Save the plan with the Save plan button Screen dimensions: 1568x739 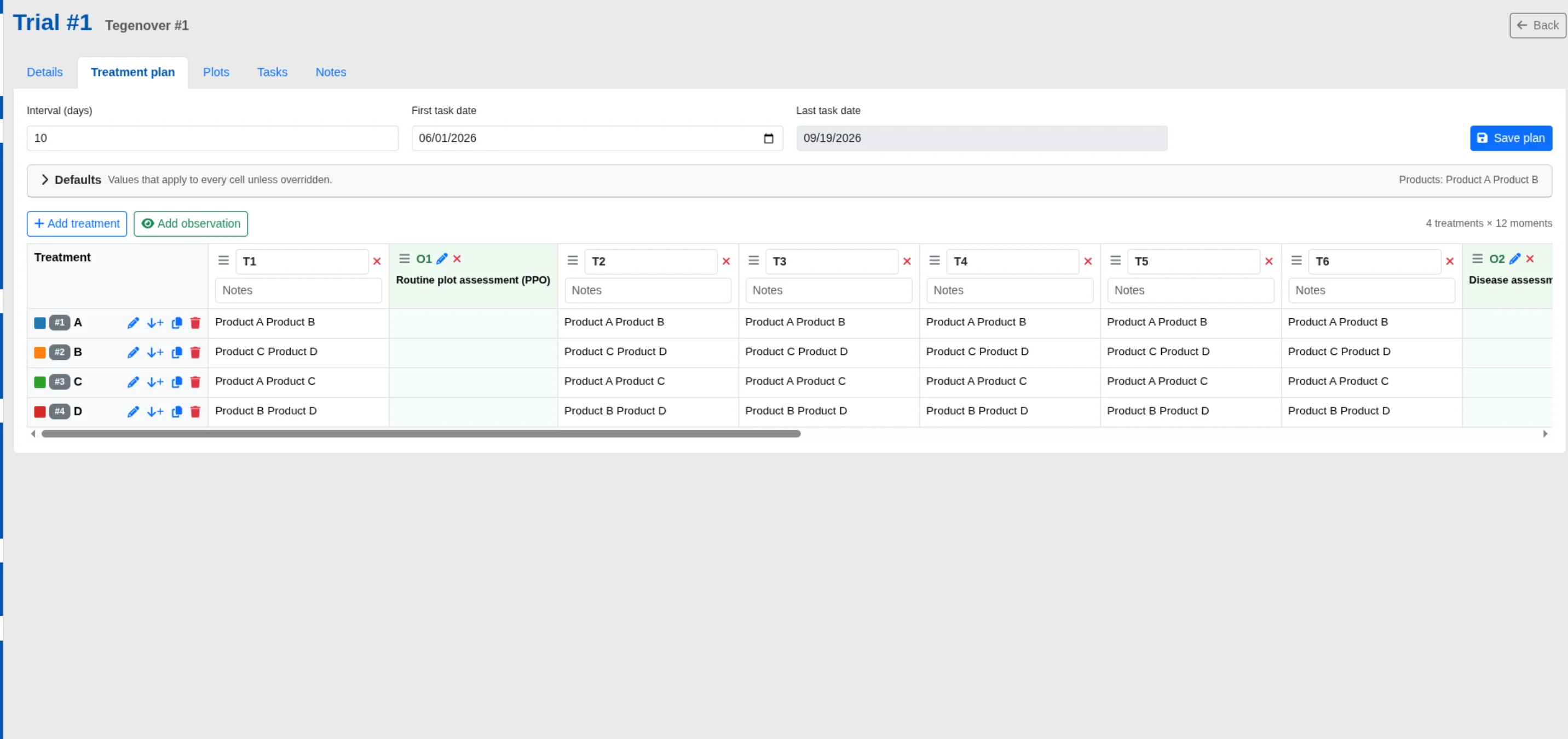[1511, 138]
